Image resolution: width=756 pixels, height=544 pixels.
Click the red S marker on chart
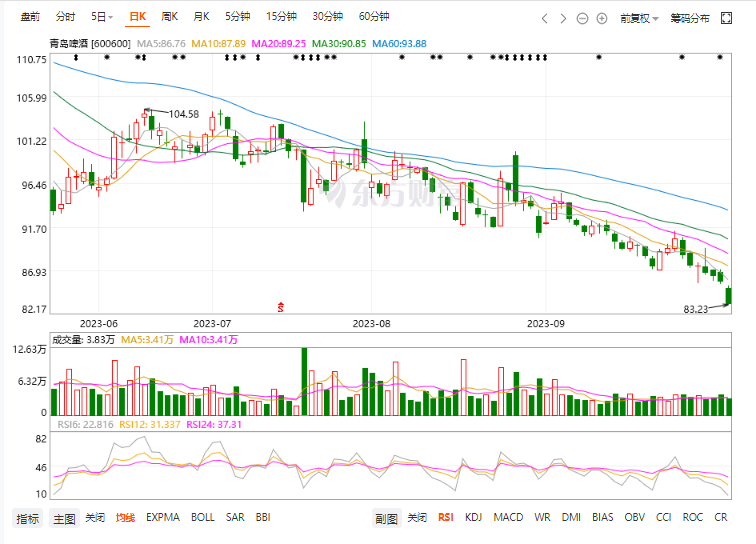click(x=281, y=307)
